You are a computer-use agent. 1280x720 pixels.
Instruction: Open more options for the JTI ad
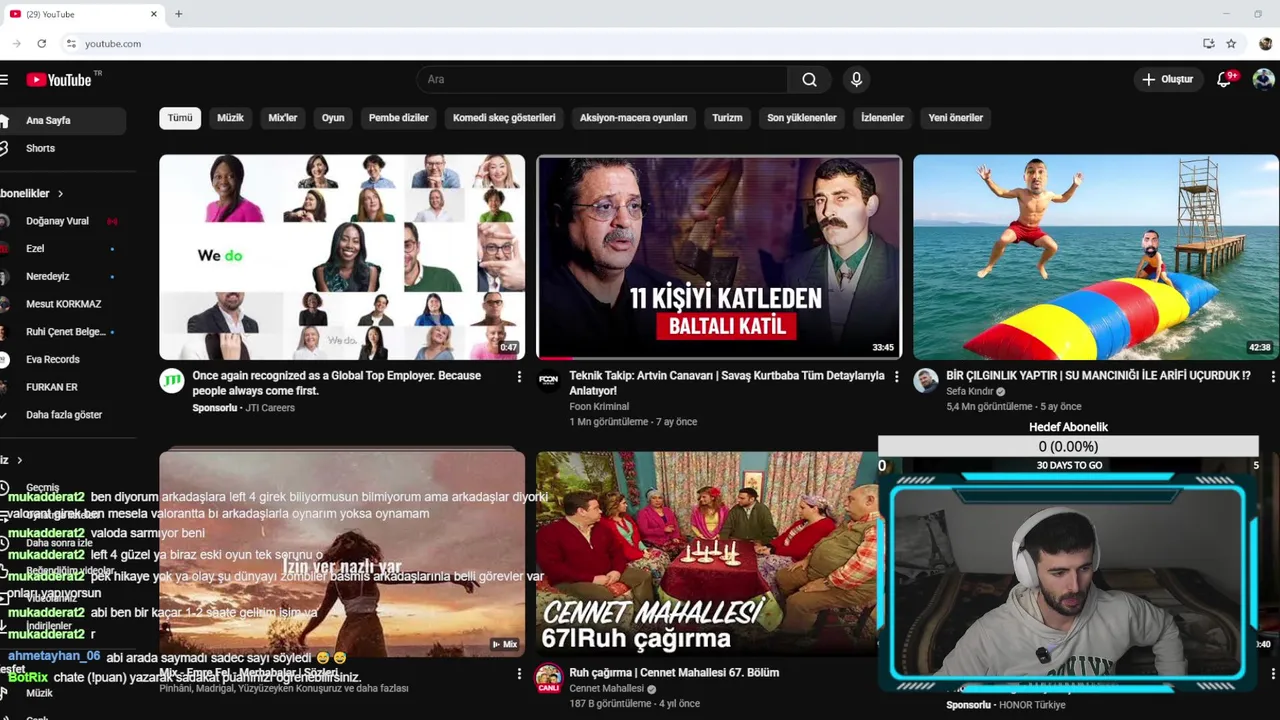(x=519, y=377)
